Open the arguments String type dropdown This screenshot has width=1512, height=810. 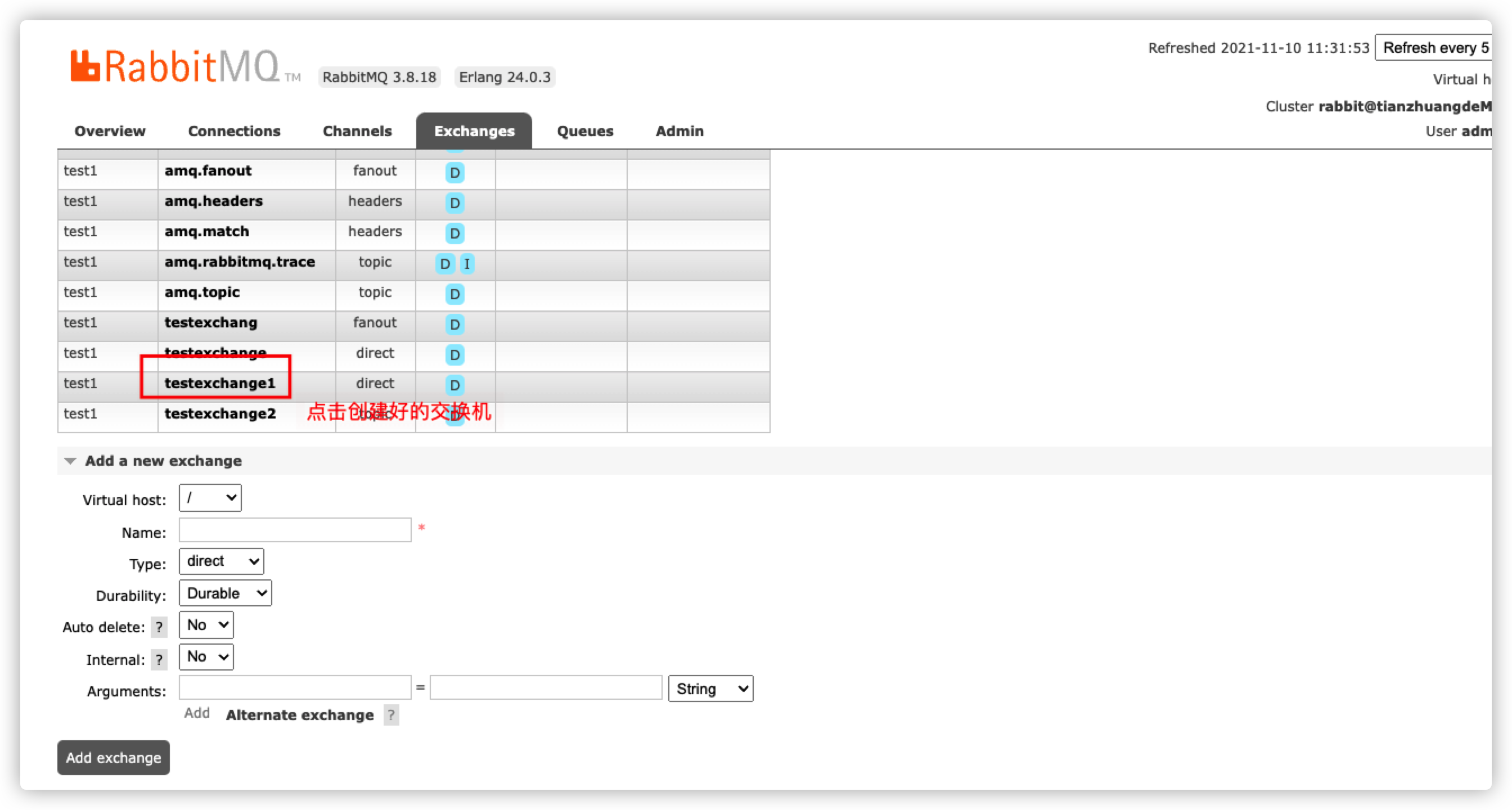710,688
